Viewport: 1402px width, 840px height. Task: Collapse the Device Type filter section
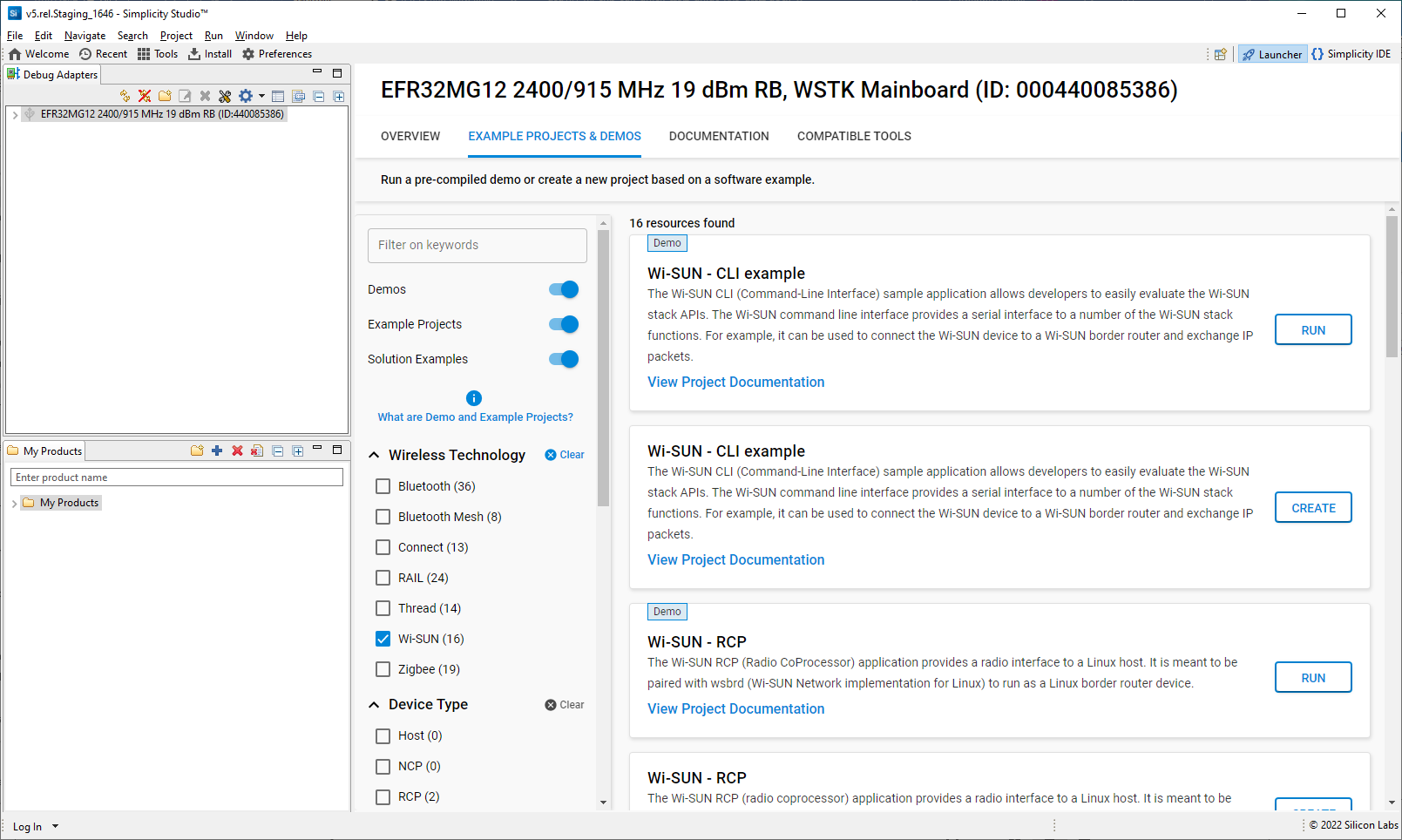pos(375,704)
